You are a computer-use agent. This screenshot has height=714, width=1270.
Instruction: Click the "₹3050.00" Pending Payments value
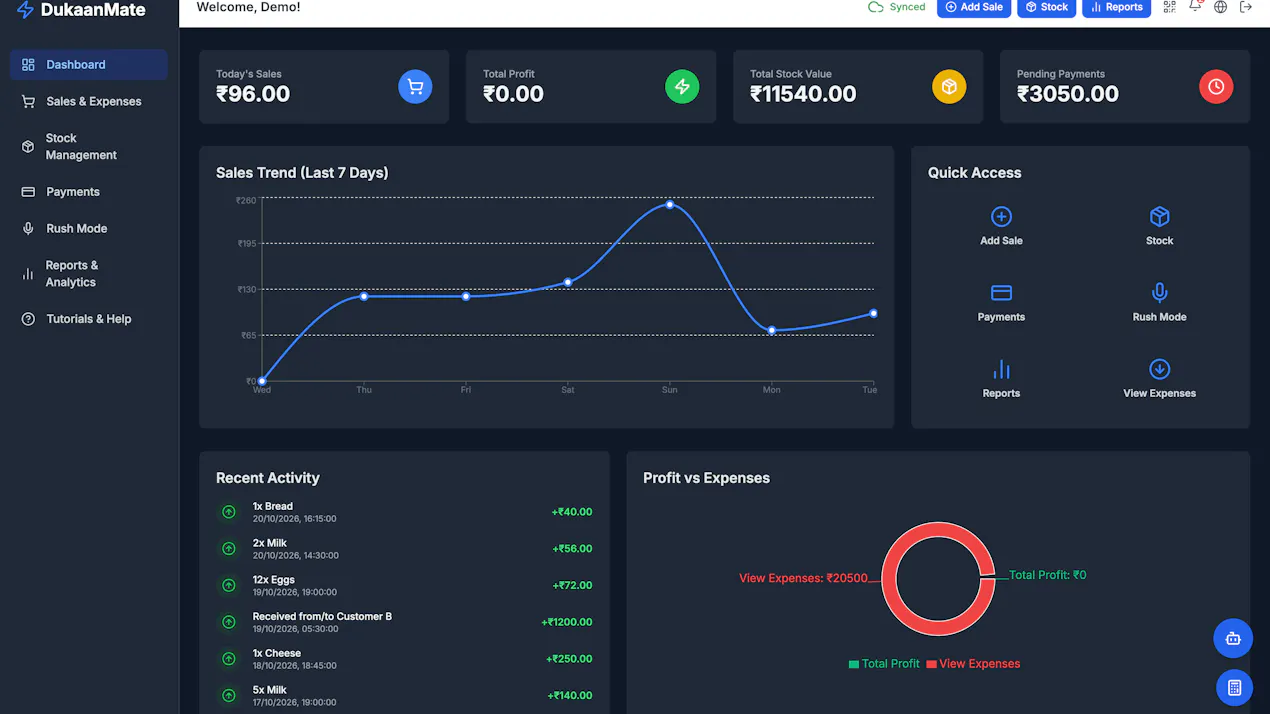(1068, 94)
